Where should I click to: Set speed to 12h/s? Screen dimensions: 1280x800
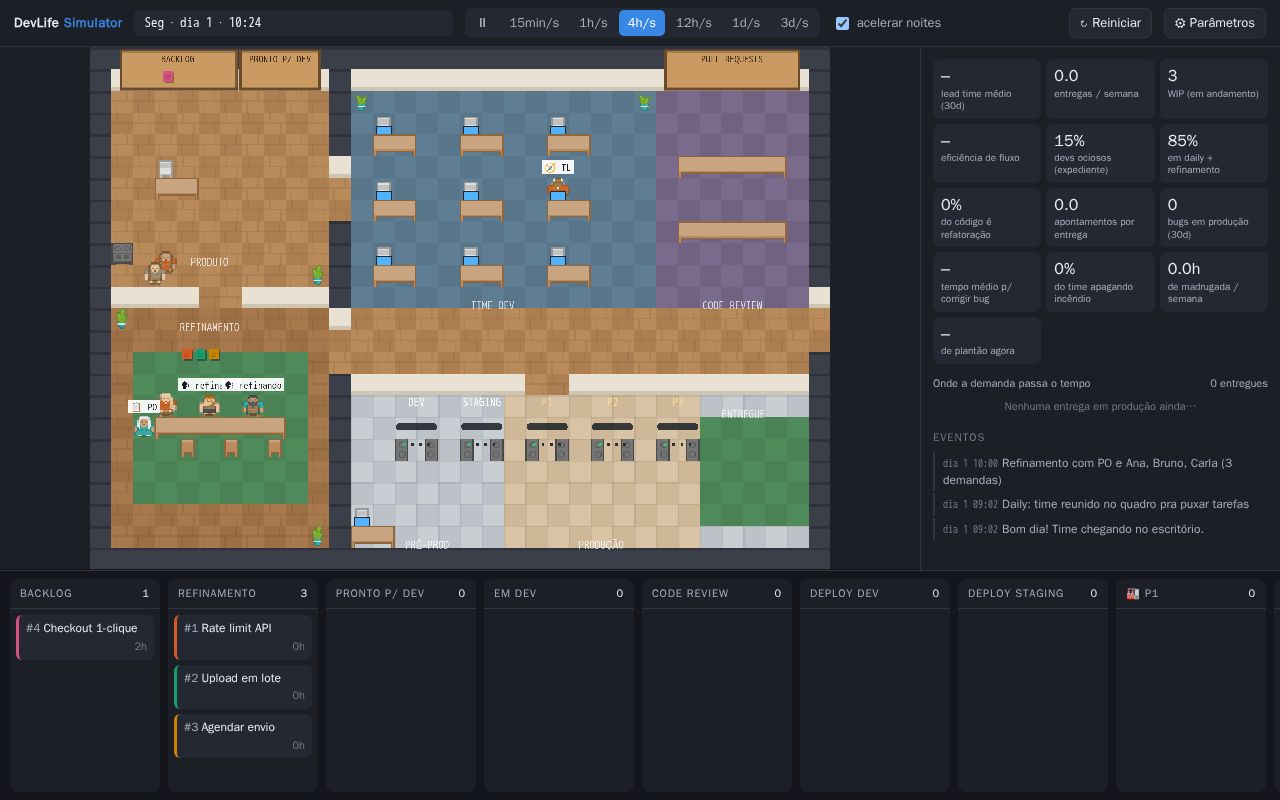coord(694,23)
